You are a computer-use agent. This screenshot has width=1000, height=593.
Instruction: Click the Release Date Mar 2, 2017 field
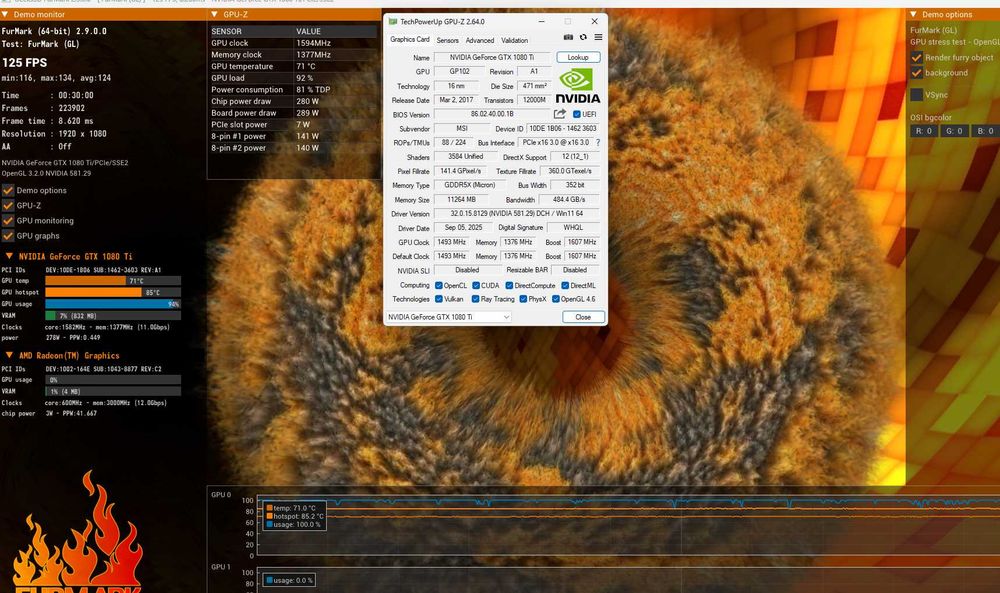point(456,100)
